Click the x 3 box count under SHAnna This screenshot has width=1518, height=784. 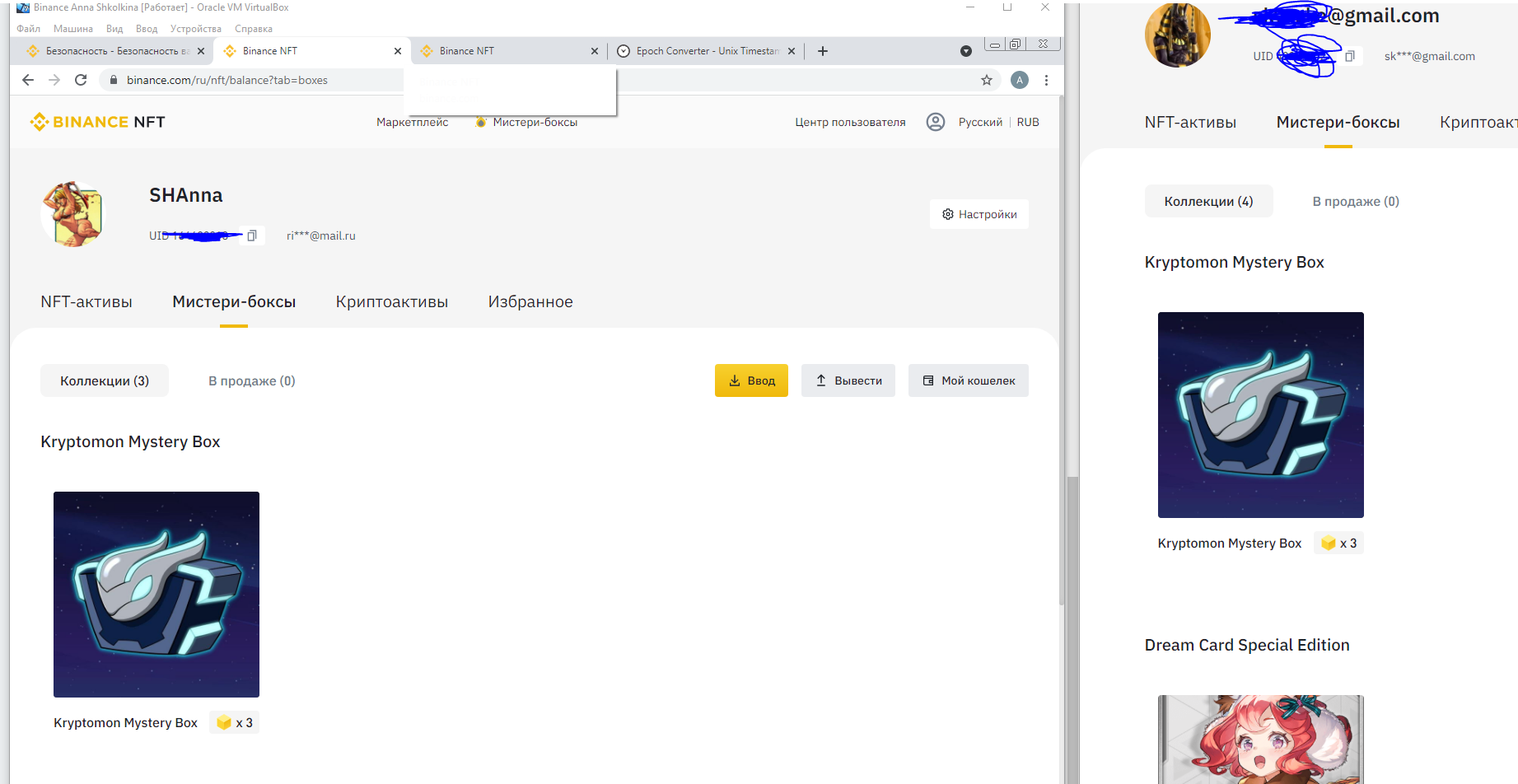point(235,722)
